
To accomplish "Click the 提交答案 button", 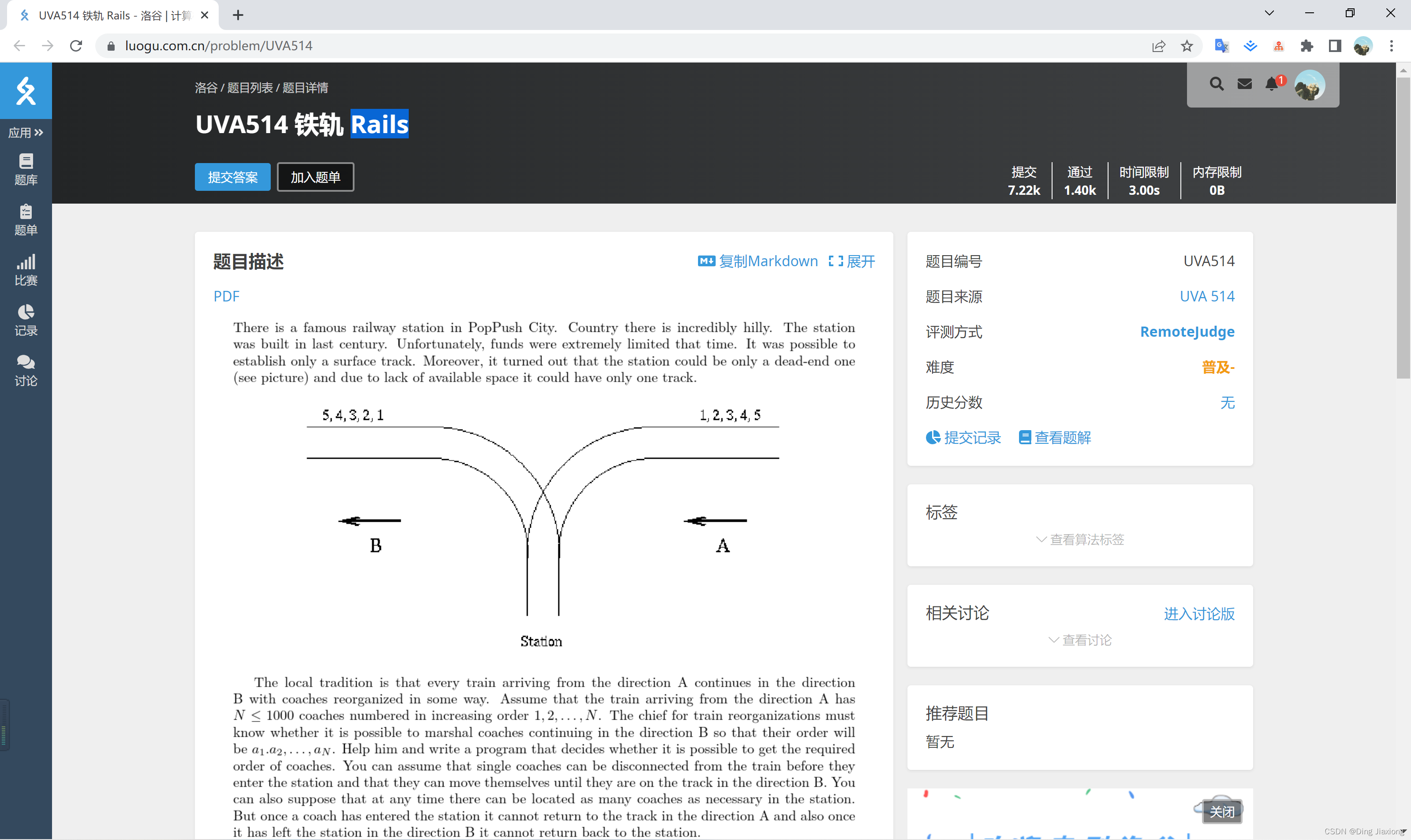I will click(x=232, y=177).
